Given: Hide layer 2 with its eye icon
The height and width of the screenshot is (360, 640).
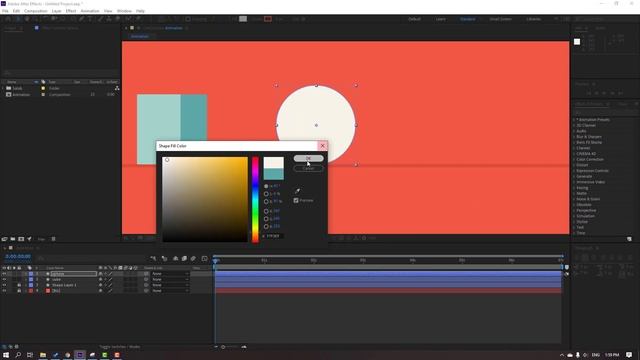Looking at the screenshot, I should click(4, 280).
